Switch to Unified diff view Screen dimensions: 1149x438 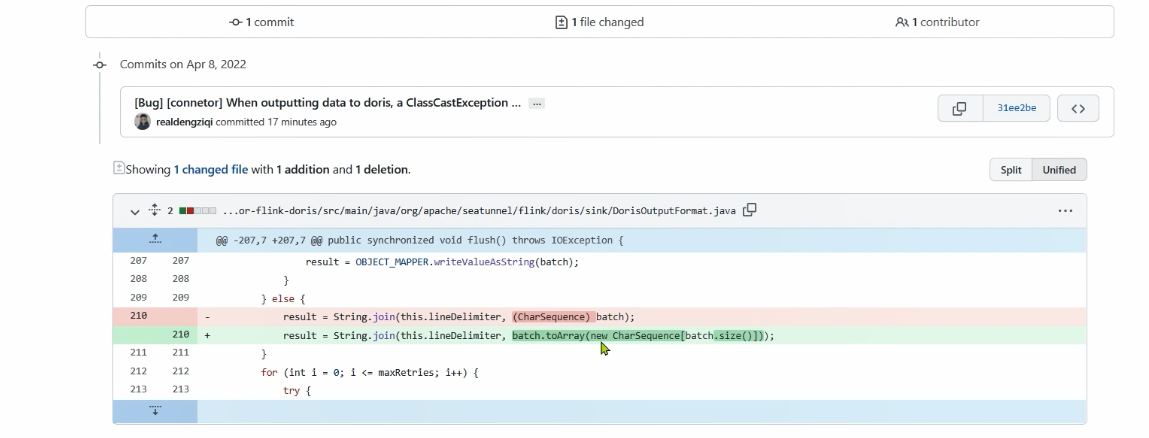pos(1059,170)
